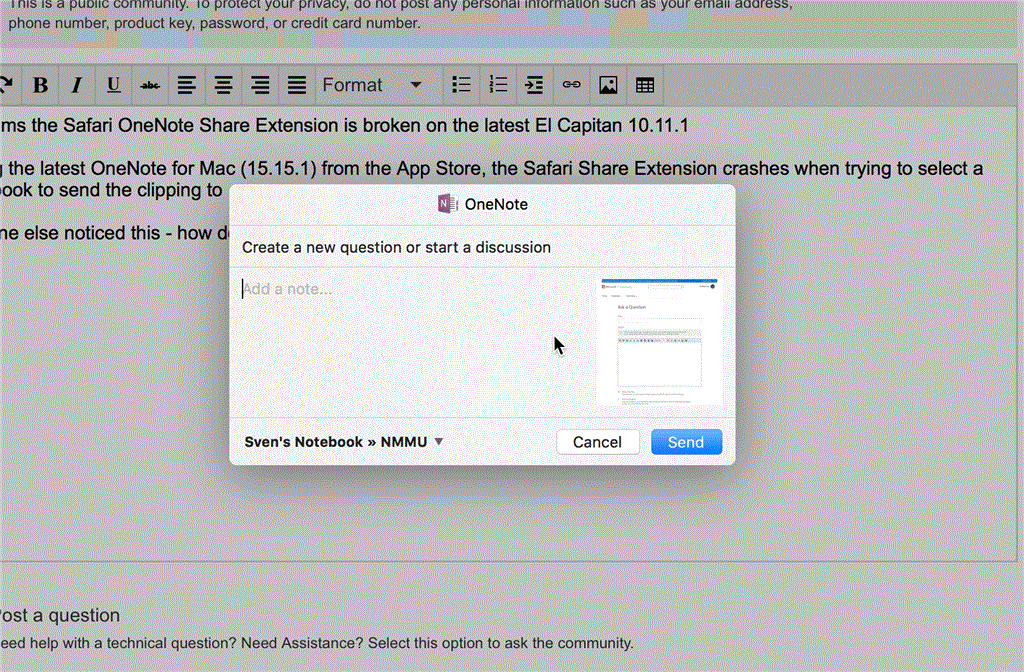The height and width of the screenshot is (672, 1024).
Task: Apply strikethrough formatting
Action: click(x=150, y=85)
